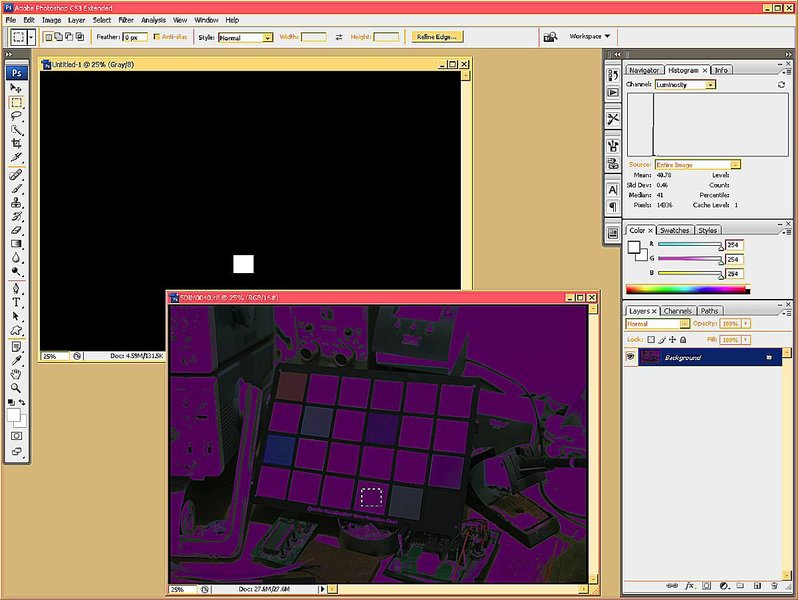Open the Workspace dropdown menu
Image resolution: width=798 pixels, height=600 pixels.
(589, 36)
